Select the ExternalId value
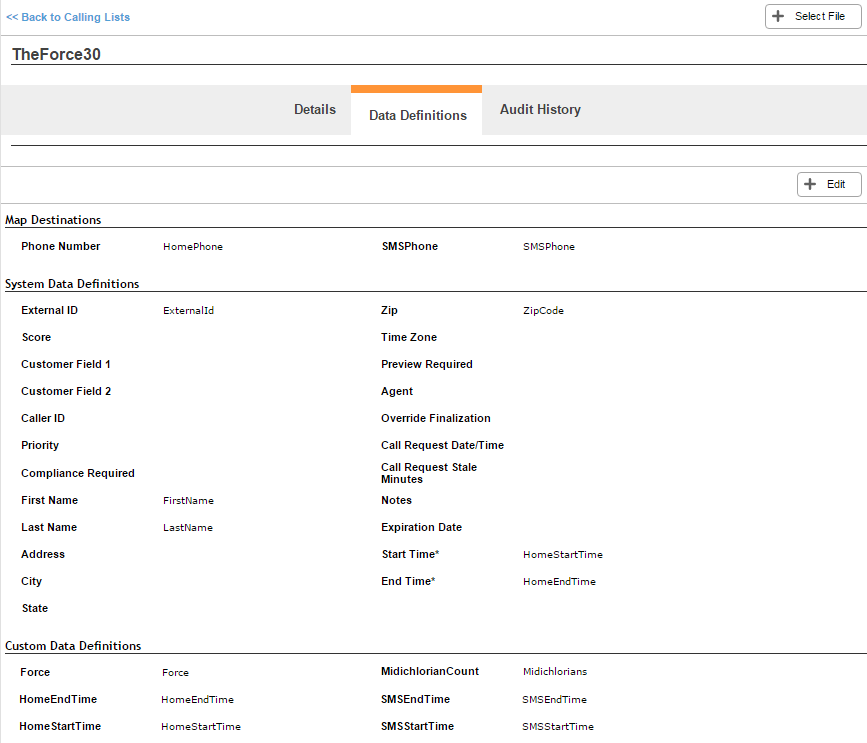The height and width of the screenshot is (743, 867). [x=188, y=311]
